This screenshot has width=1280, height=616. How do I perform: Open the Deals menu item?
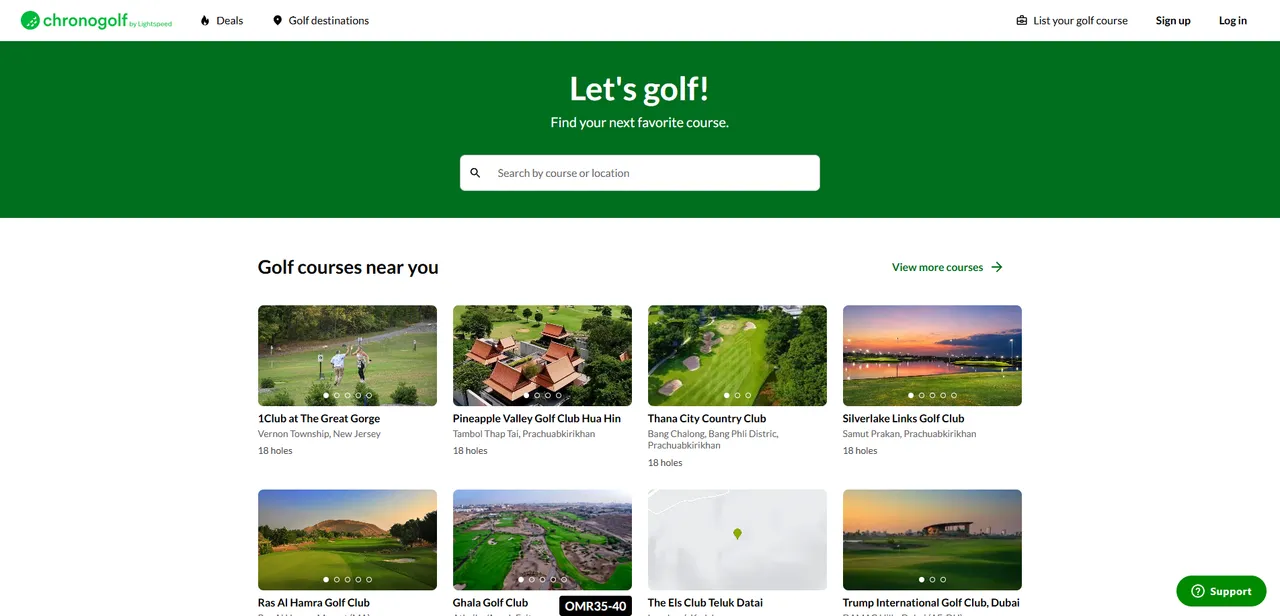221,20
